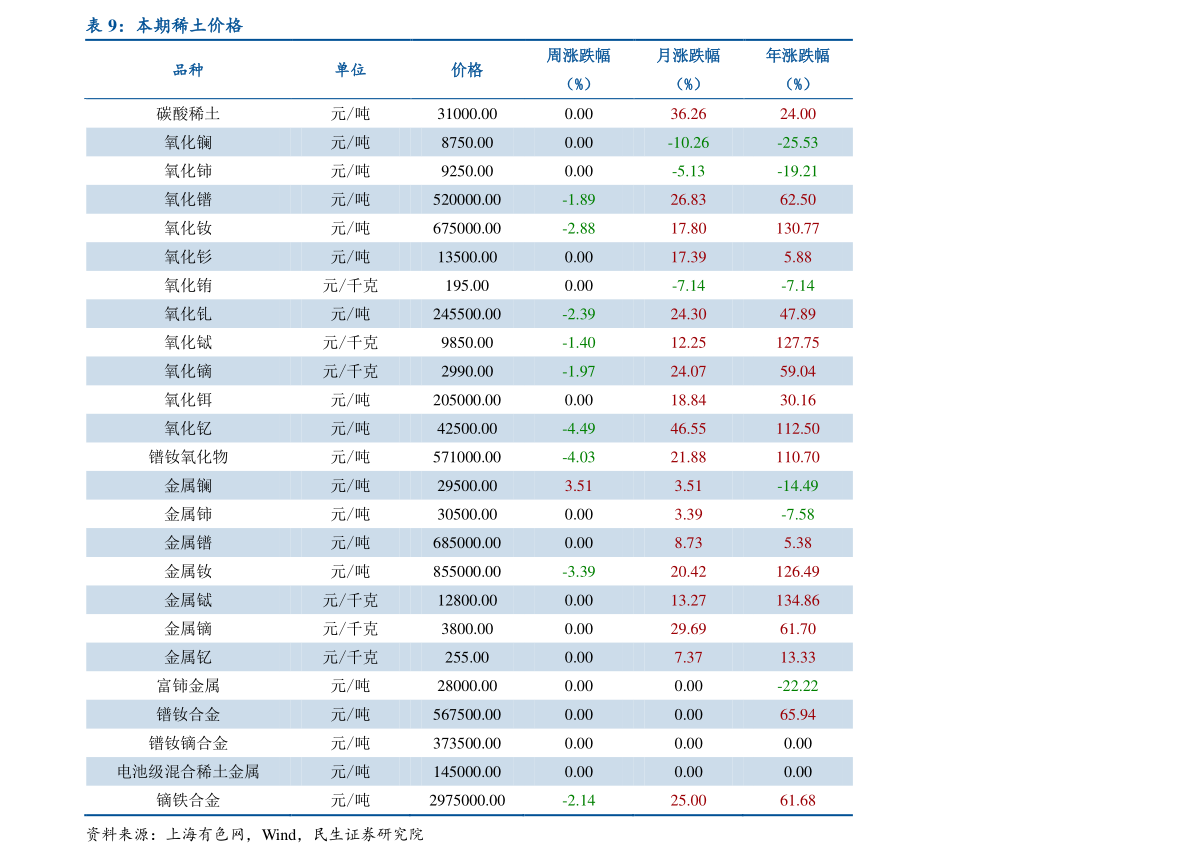
Task: Click the red value 130.77 for 氧化钕
Action: (796, 228)
